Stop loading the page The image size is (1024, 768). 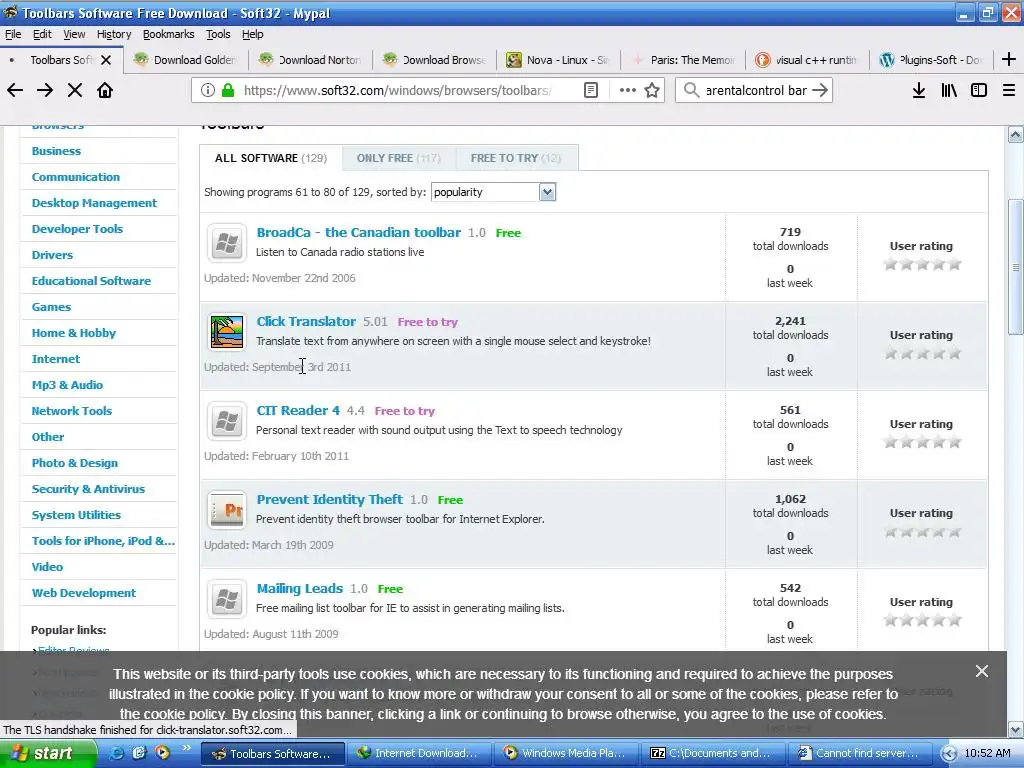(75, 90)
